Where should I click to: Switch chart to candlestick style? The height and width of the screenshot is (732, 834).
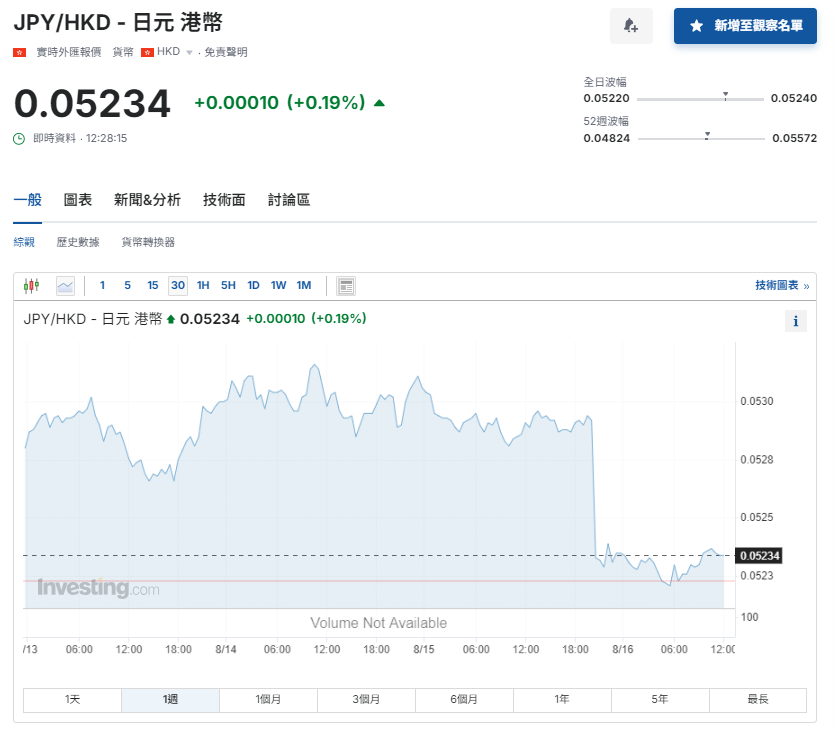click(x=30, y=285)
